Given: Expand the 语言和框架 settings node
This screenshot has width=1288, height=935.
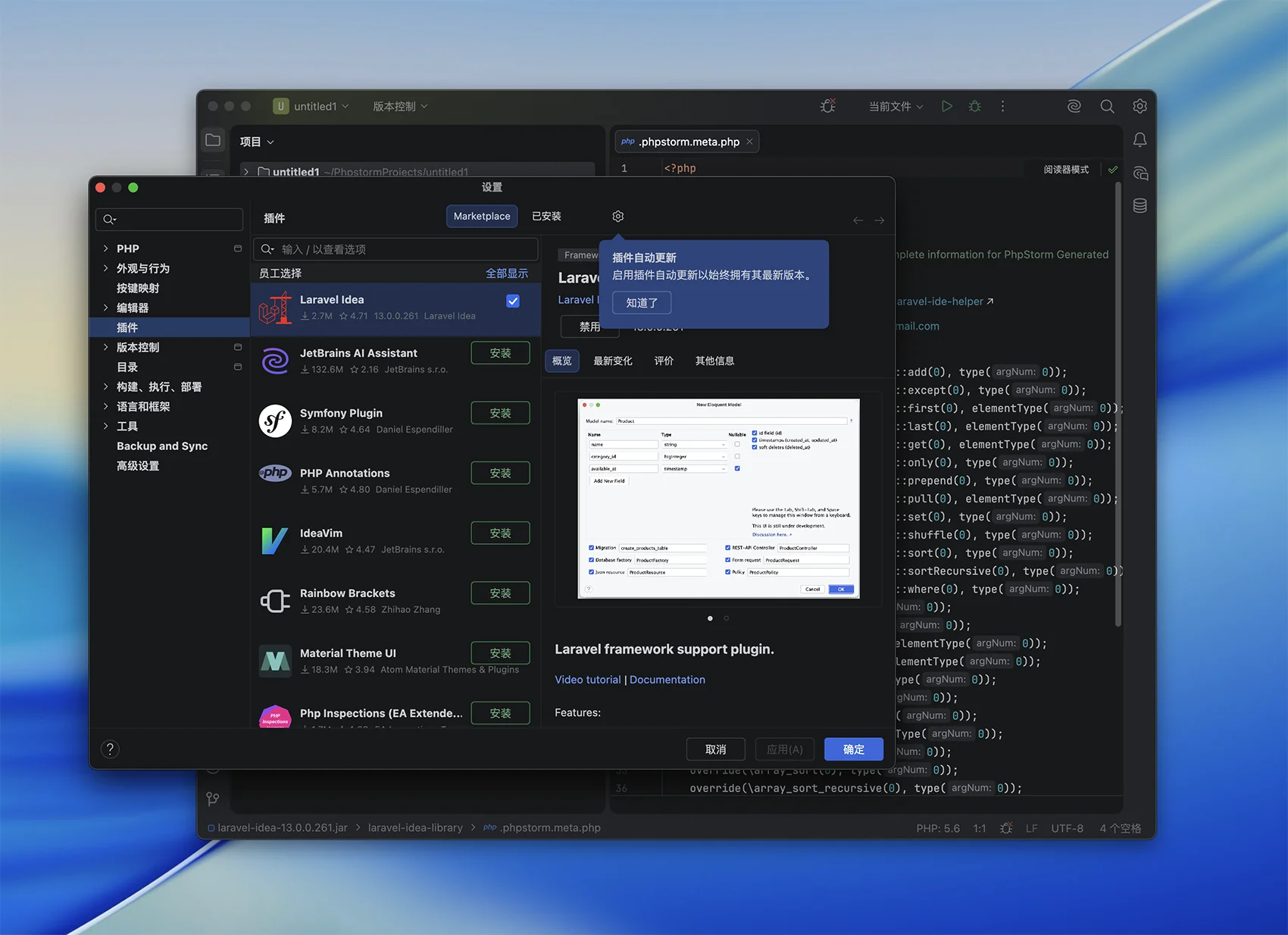Looking at the screenshot, I should pos(105,407).
